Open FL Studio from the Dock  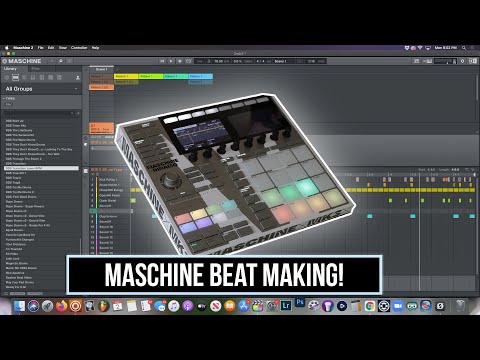pos(103,306)
